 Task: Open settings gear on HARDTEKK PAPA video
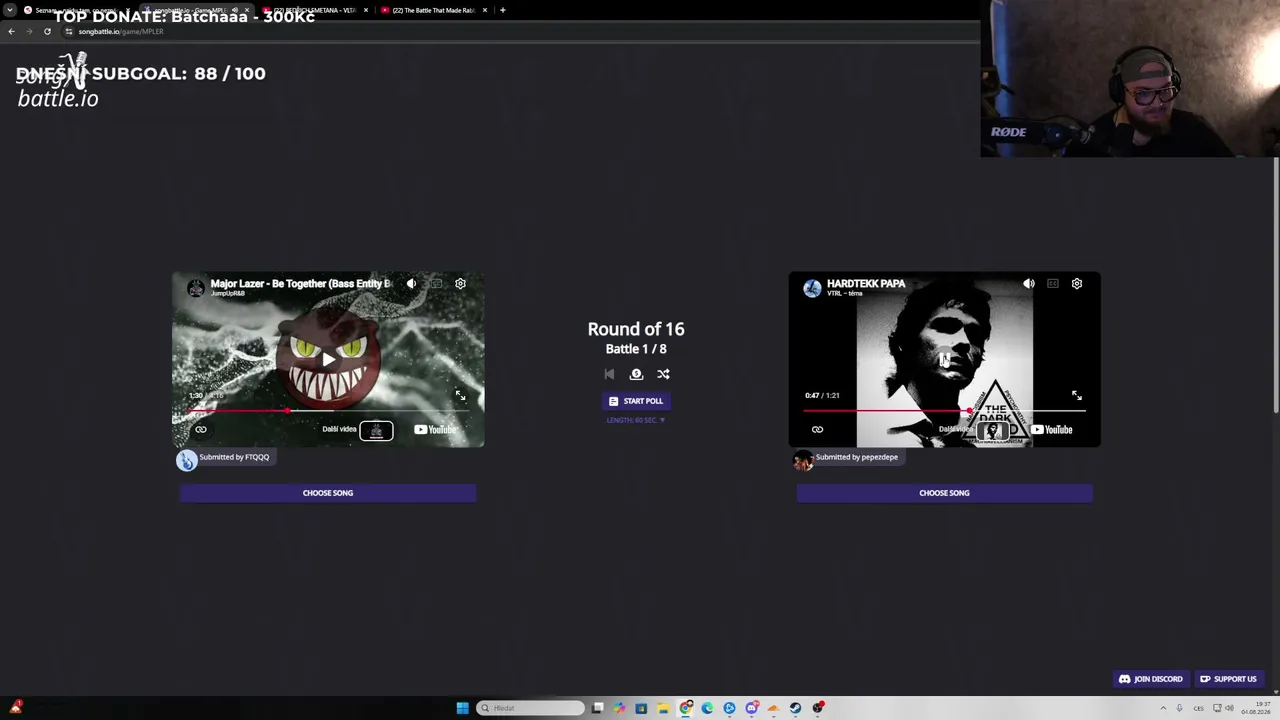tap(1077, 284)
